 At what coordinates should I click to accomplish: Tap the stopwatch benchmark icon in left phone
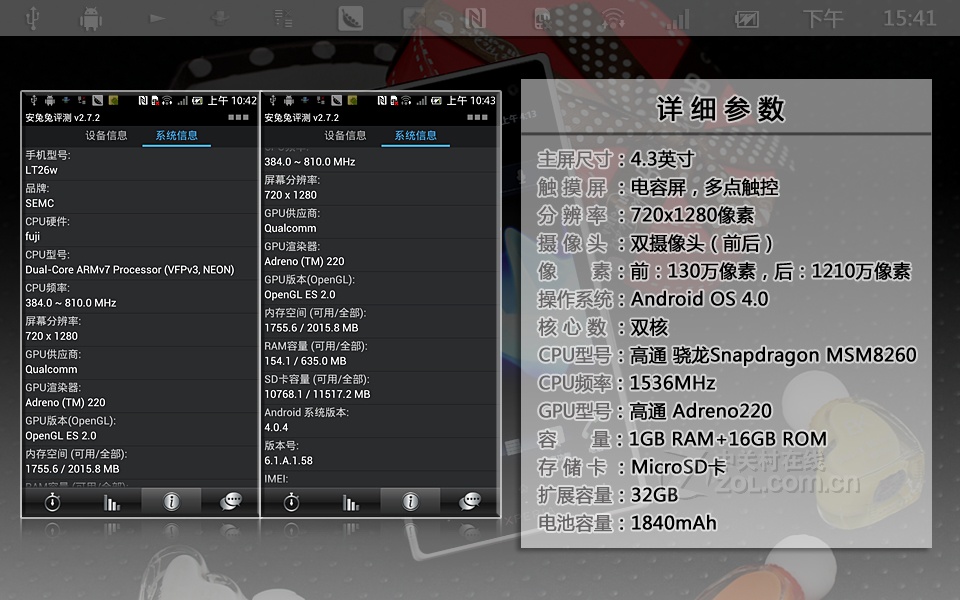52,502
